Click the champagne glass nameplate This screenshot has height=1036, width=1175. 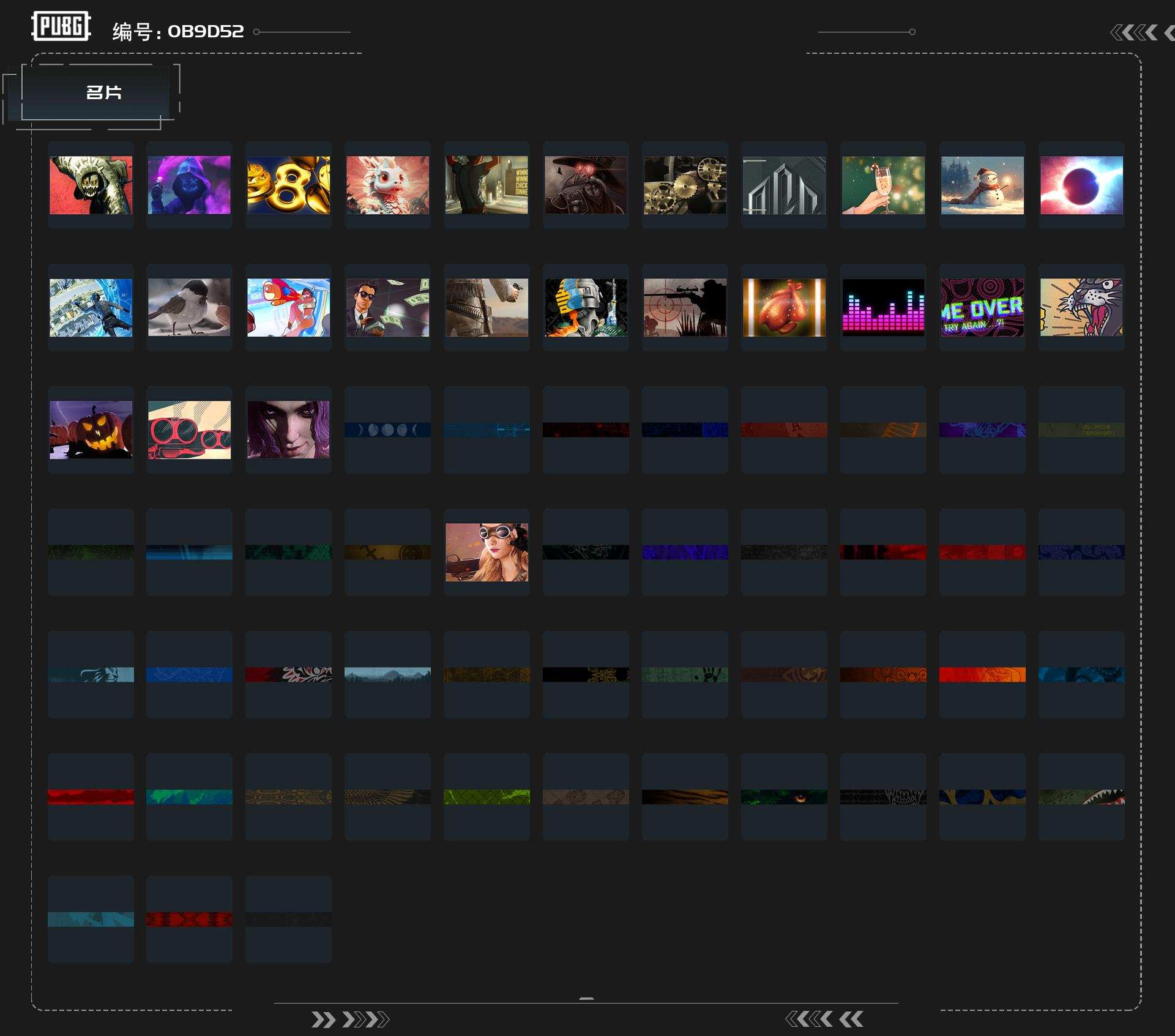click(883, 185)
